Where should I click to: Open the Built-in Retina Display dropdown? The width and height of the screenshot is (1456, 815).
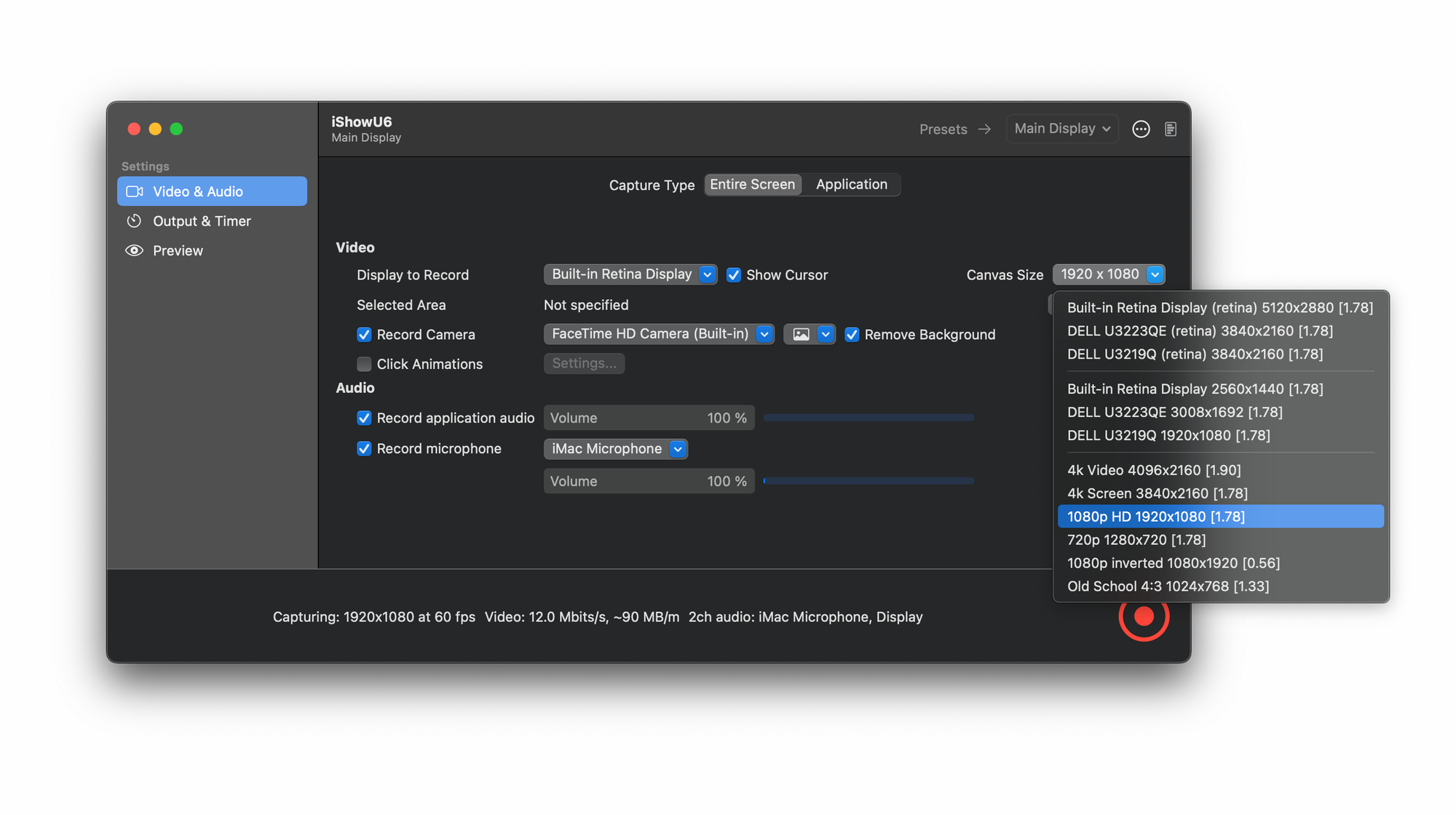point(630,274)
